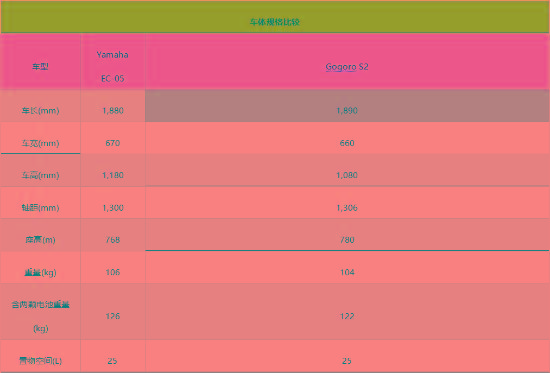
Task: Click the value 660
Action: [x=347, y=143]
